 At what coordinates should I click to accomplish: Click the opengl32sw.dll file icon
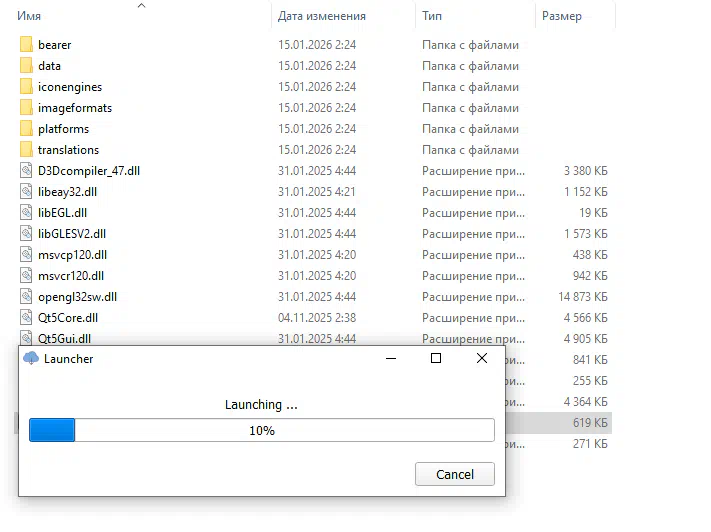(x=26, y=297)
